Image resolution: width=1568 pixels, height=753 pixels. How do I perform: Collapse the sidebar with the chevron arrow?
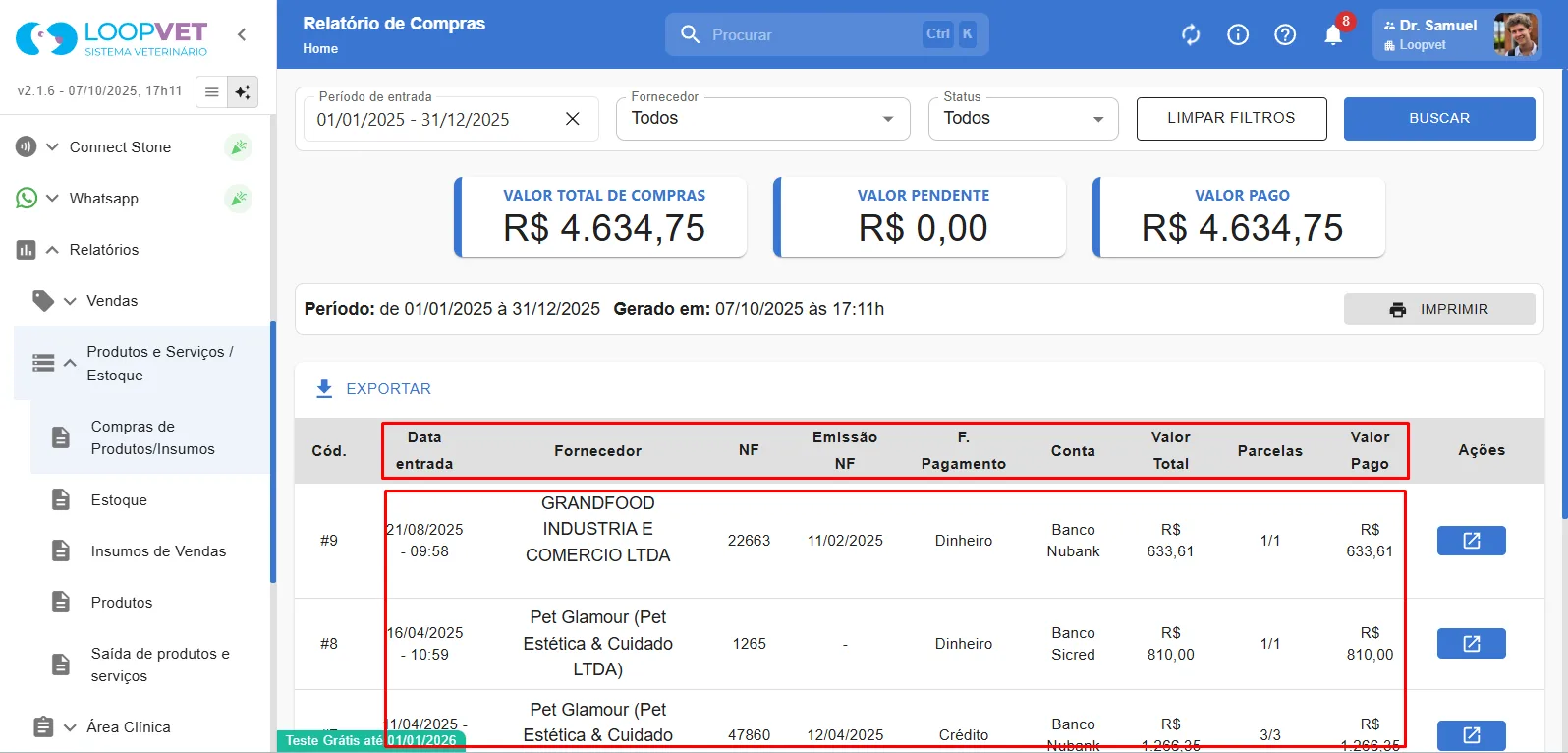click(242, 34)
